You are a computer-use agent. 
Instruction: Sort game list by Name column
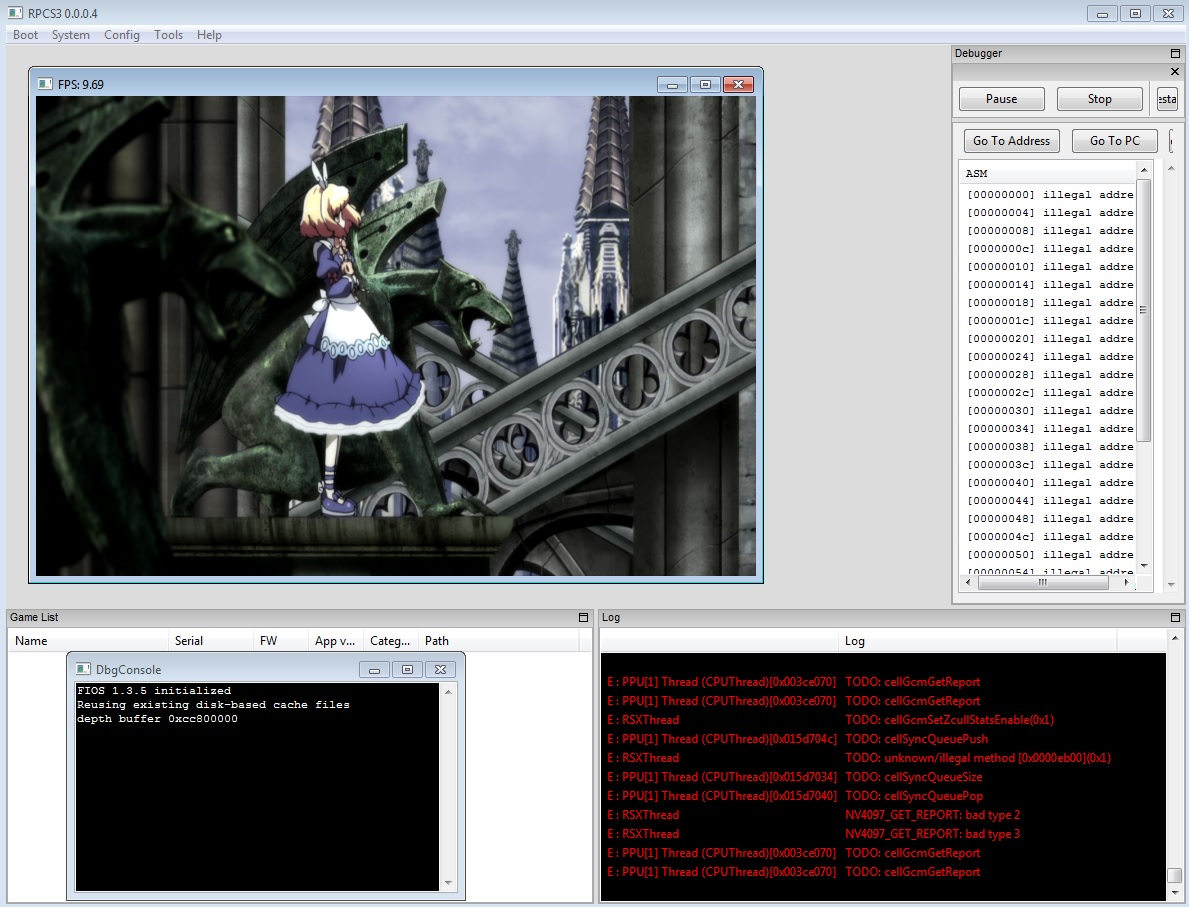pos(31,641)
